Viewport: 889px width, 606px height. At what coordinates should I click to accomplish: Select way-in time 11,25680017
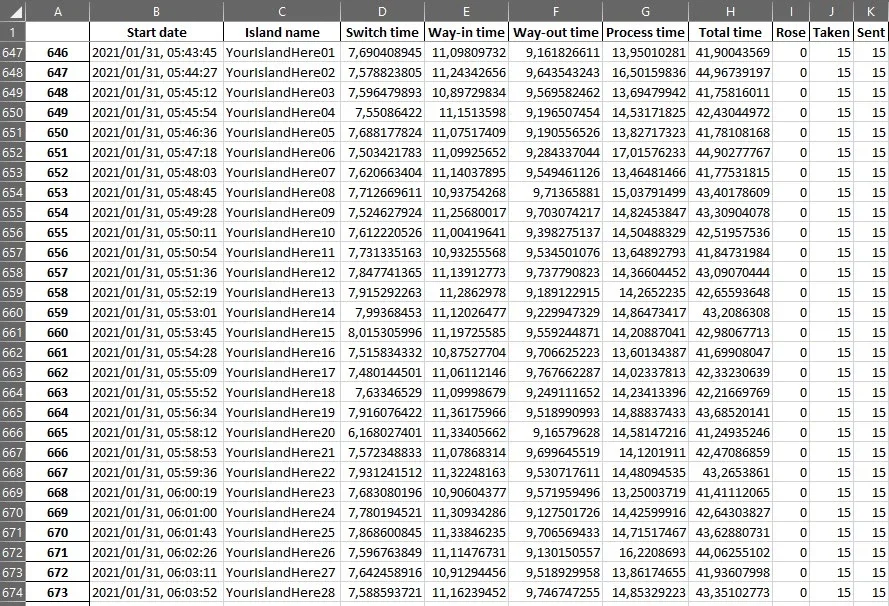pyautogui.click(x=466, y=213)
